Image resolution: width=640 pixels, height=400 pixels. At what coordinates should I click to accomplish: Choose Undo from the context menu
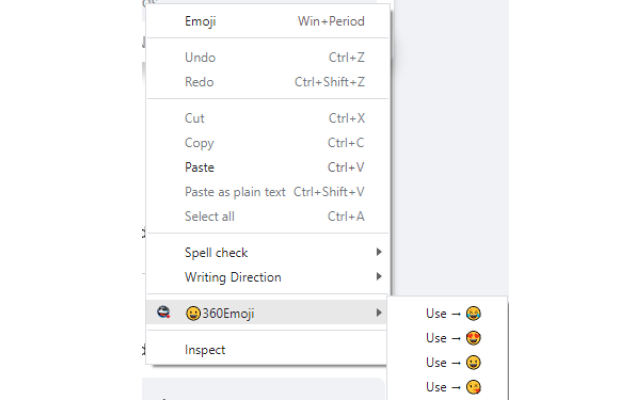267,58
